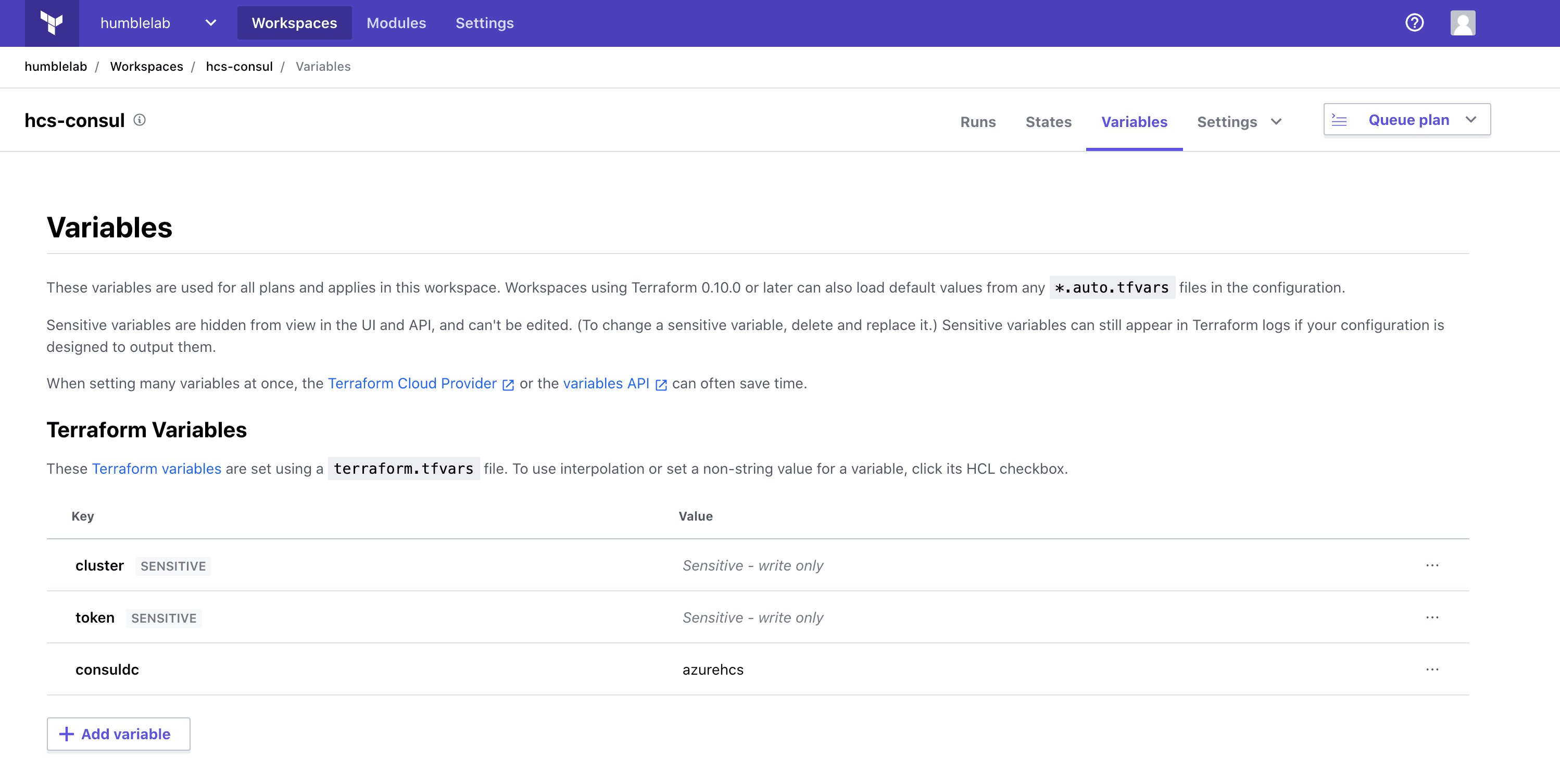Expand the humblelab organization dropdown
Screen dimensions: 1560x784
pyautogui.click(x=210, y=23)
